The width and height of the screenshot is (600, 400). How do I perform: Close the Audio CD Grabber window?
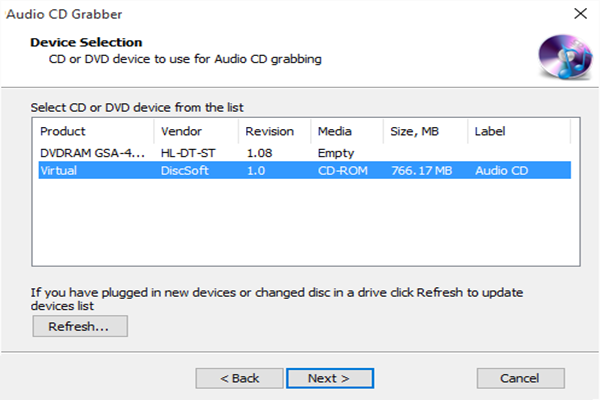579,14
